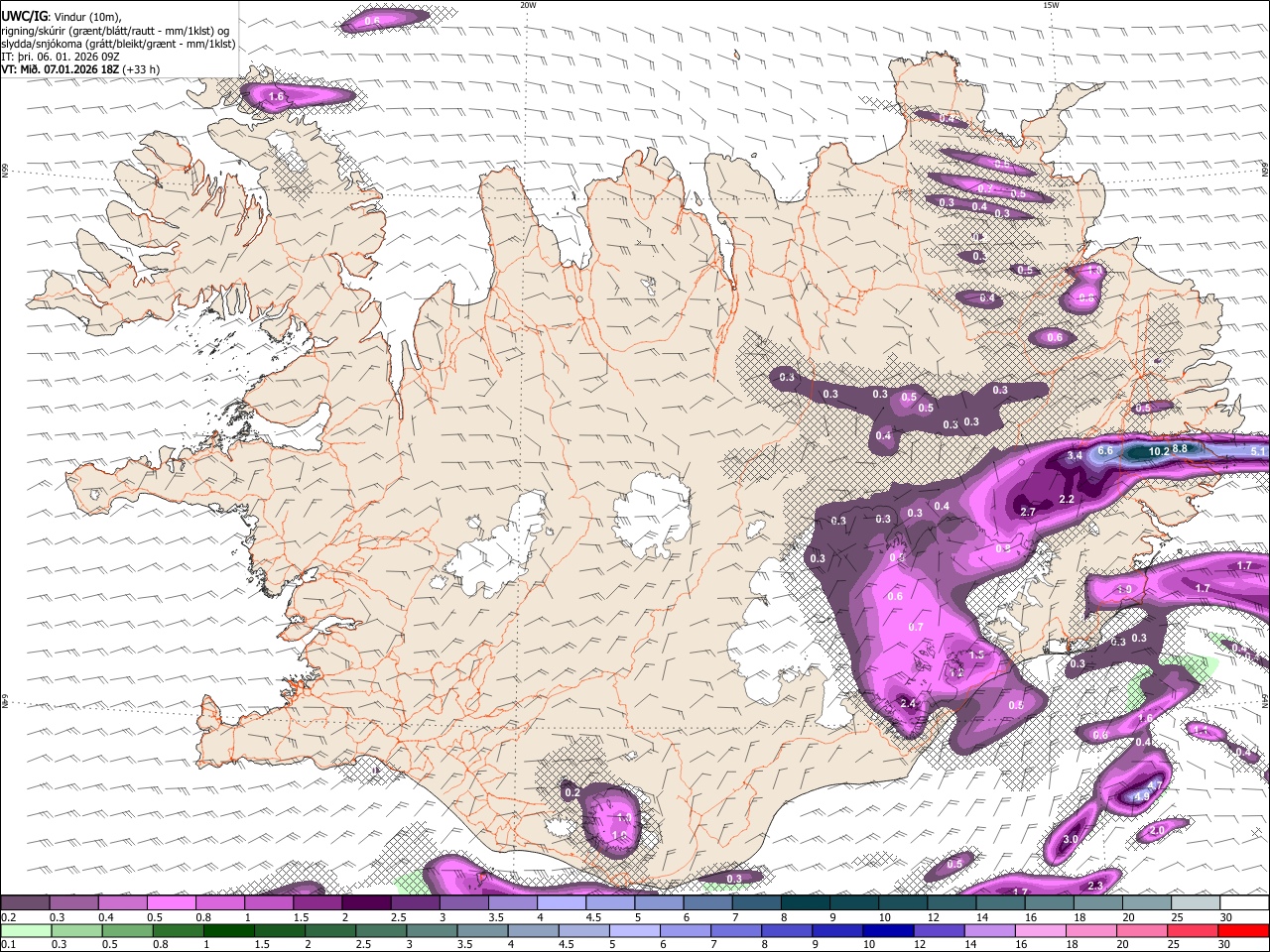Click the 20W longitude label
1270x952 pixels.
tap(529, 5)
